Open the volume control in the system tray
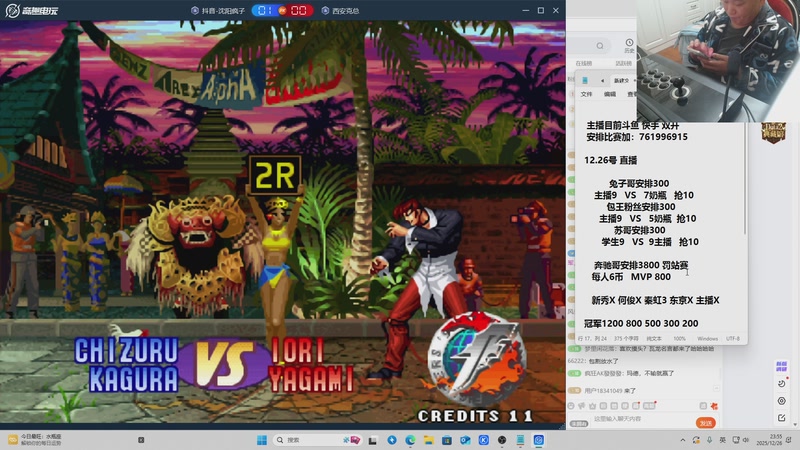This screenshot has width=800, height=450. [745, 440]
